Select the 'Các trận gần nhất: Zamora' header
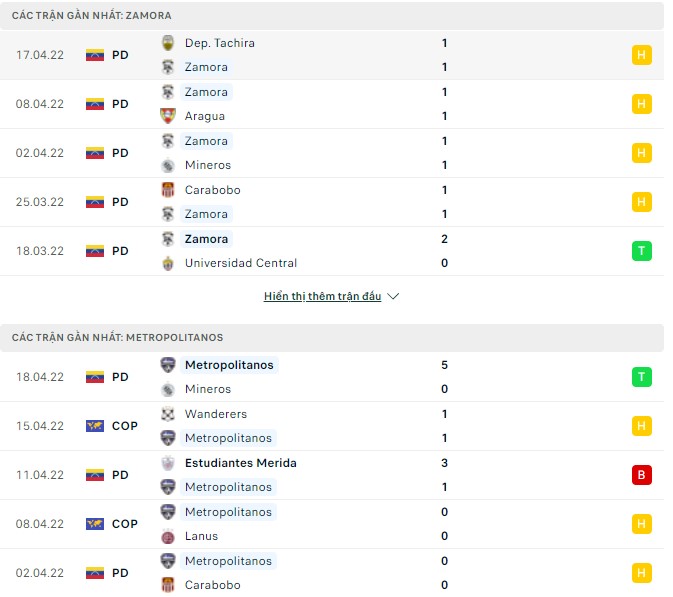Screen dimensions: 673x597 pyautogui.click(x=91, y=16)
